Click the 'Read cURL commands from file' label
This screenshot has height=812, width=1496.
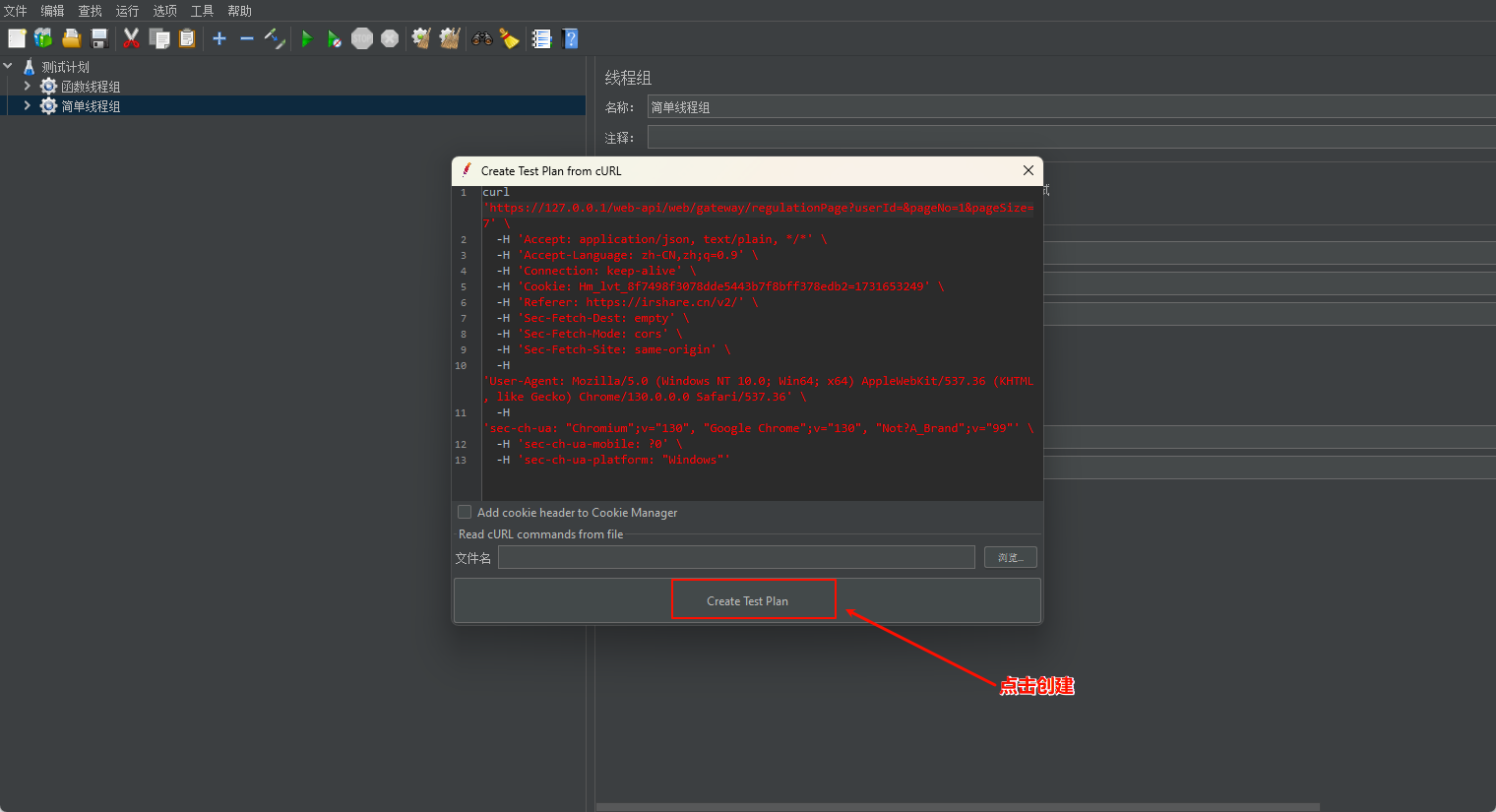tap(540, 534)
